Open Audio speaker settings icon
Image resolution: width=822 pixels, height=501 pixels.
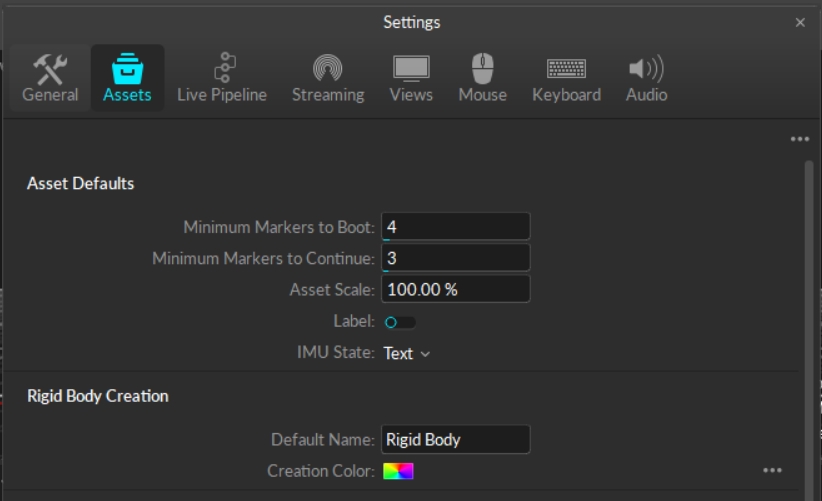click(646, 69)
